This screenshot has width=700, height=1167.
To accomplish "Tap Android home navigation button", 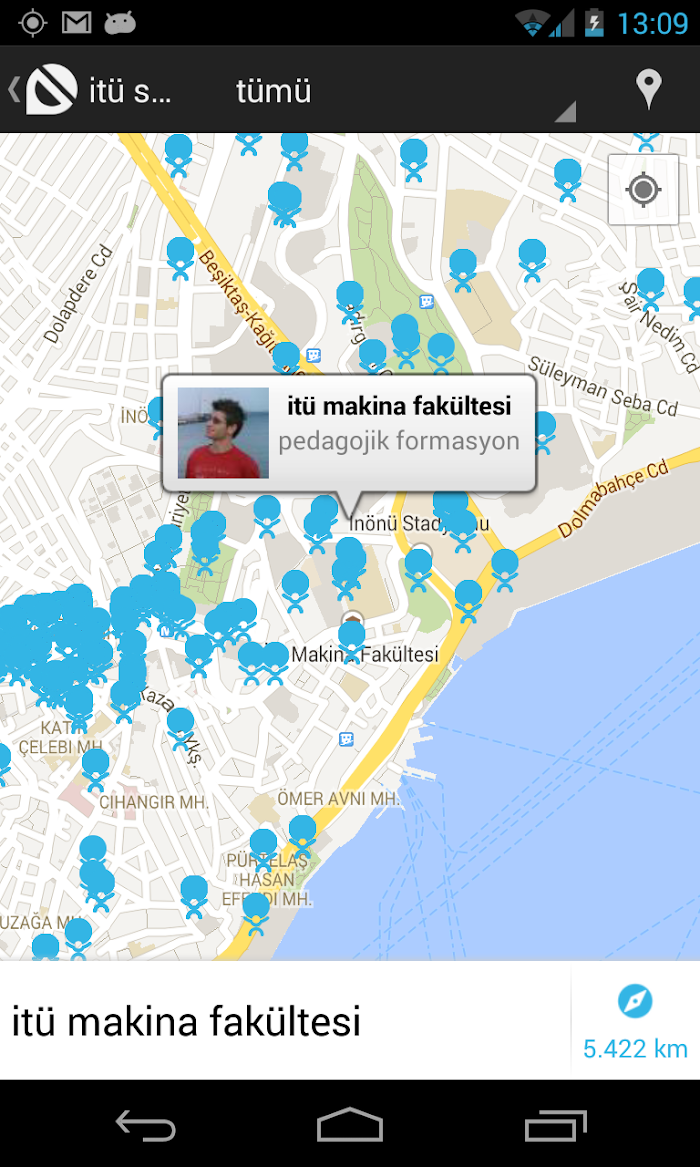I will coord(350,1124).
